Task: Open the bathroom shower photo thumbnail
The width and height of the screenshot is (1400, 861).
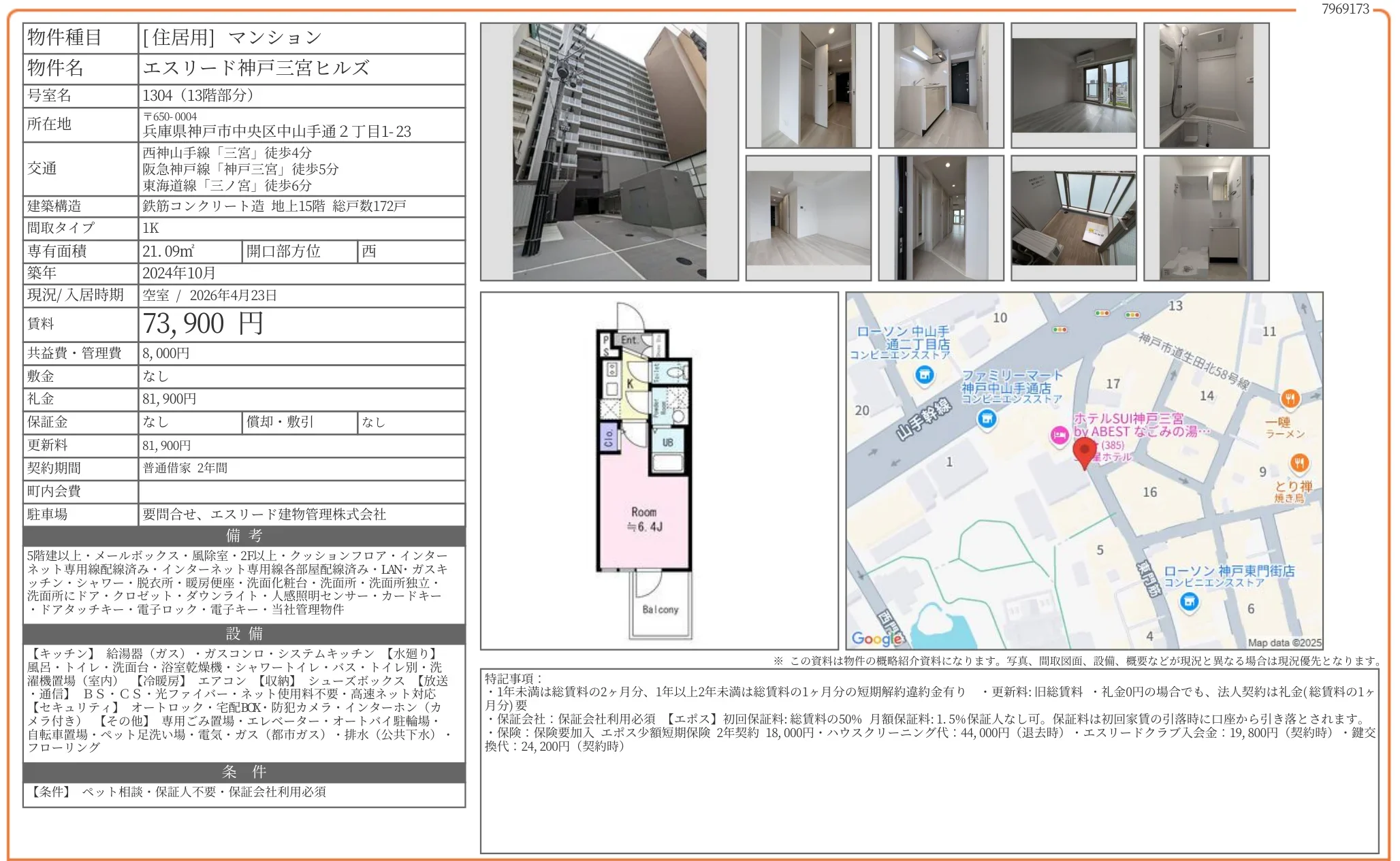Action: [x=1206, y=86]
